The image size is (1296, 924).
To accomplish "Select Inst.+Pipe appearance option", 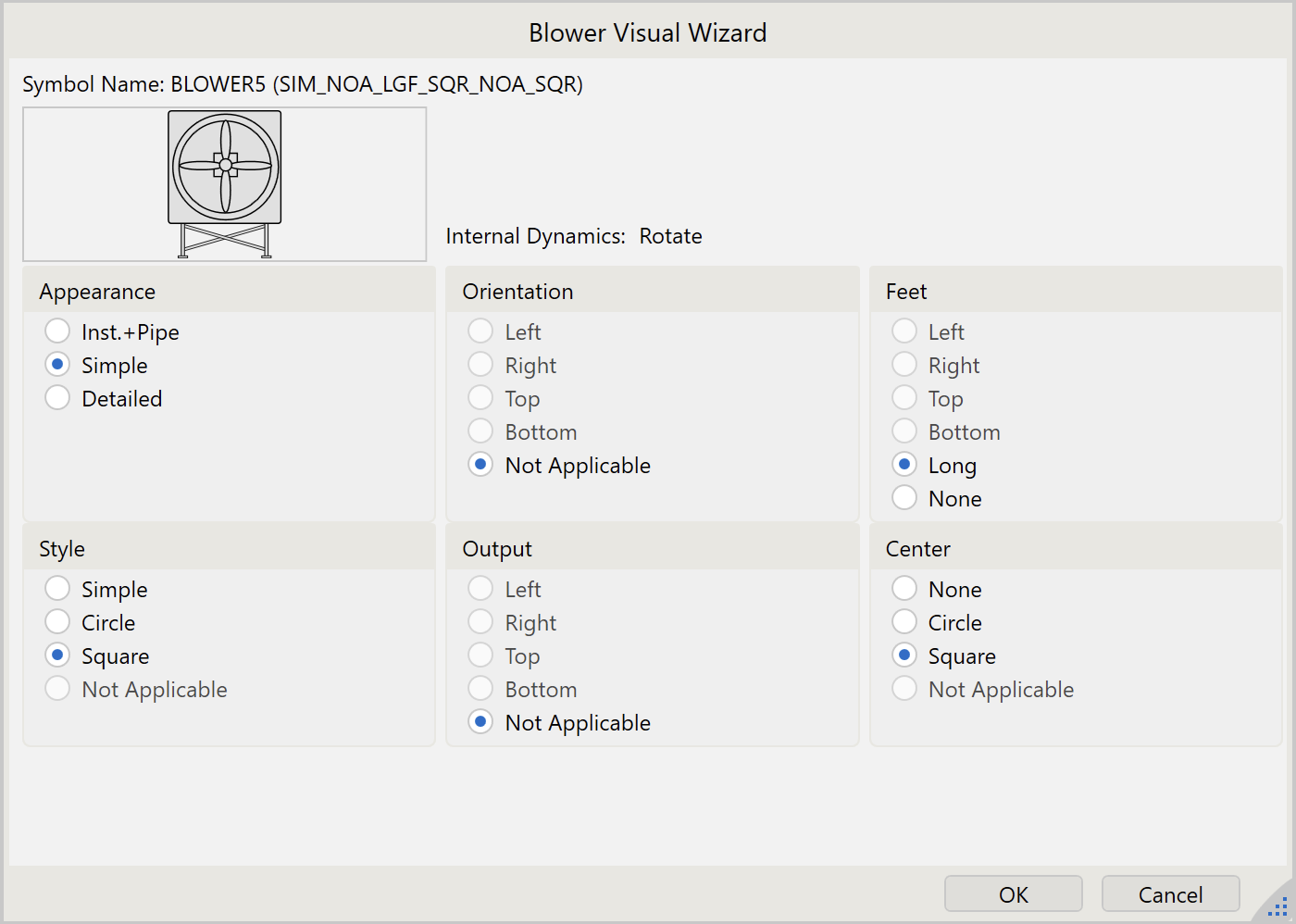I will point(57,331).
